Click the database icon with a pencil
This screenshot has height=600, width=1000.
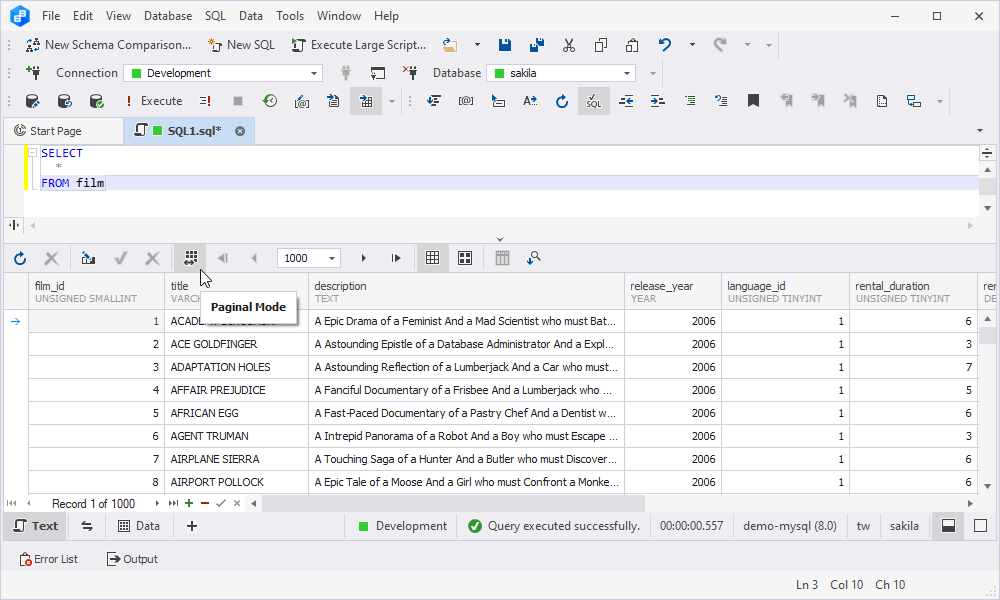pyautogui.click(x=33, y=101)
